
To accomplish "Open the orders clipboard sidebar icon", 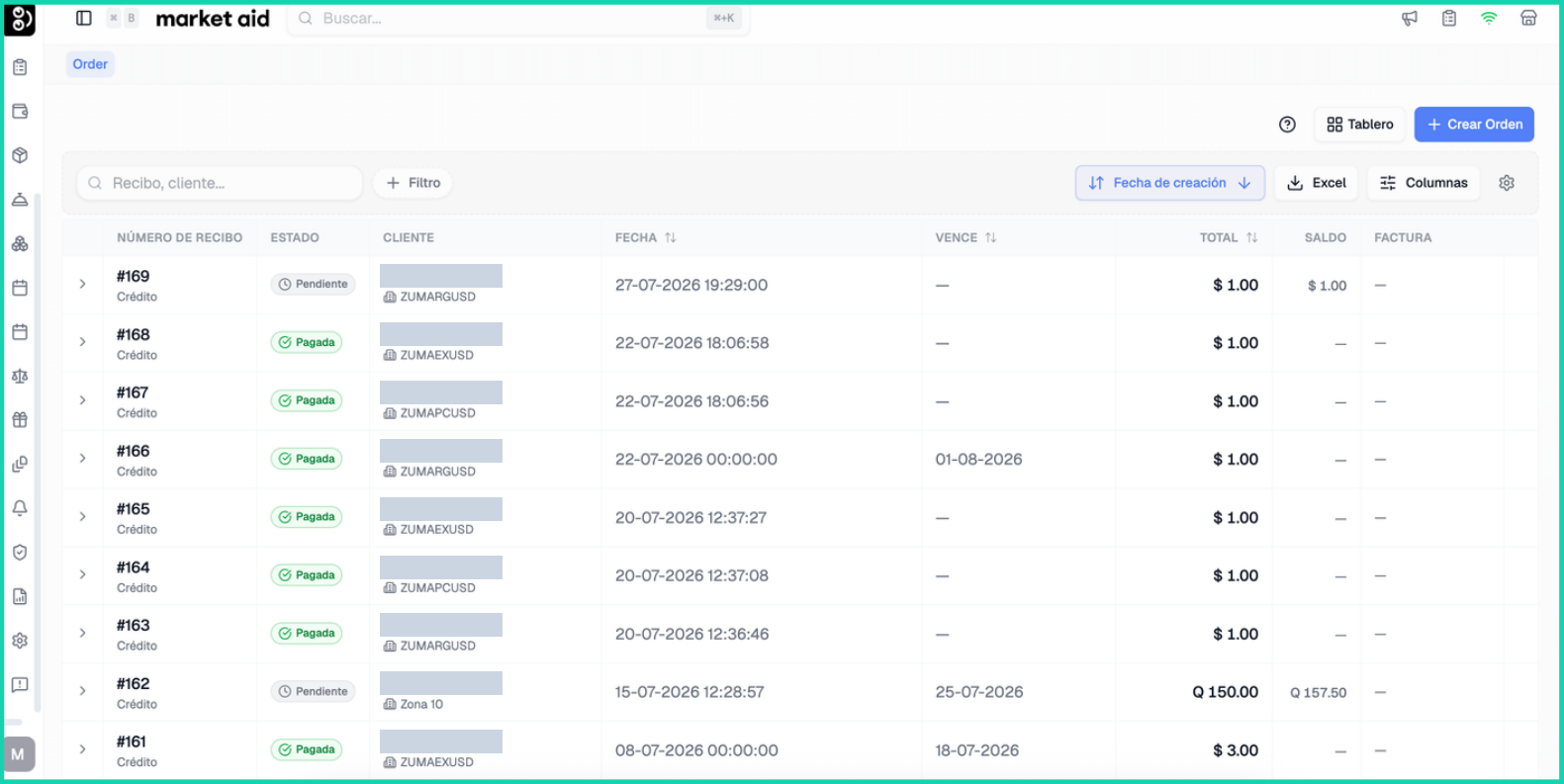I will pyautogui.click(x=20, y=67).
